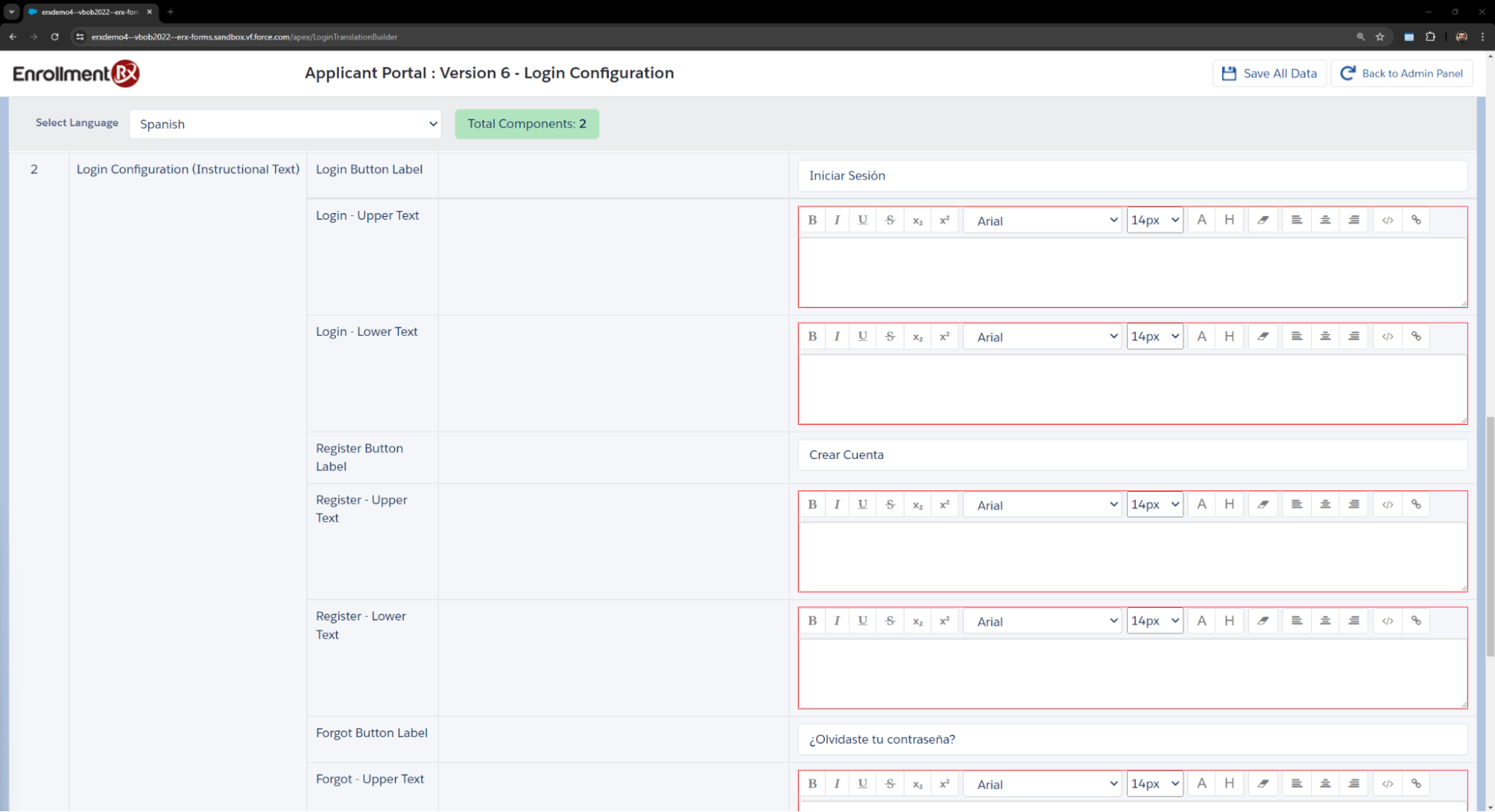The width and height of the screenshot is (1495, 812).
Task: Click eraser clear-format icon in Login Upper editor
Action: point(1263,220)
